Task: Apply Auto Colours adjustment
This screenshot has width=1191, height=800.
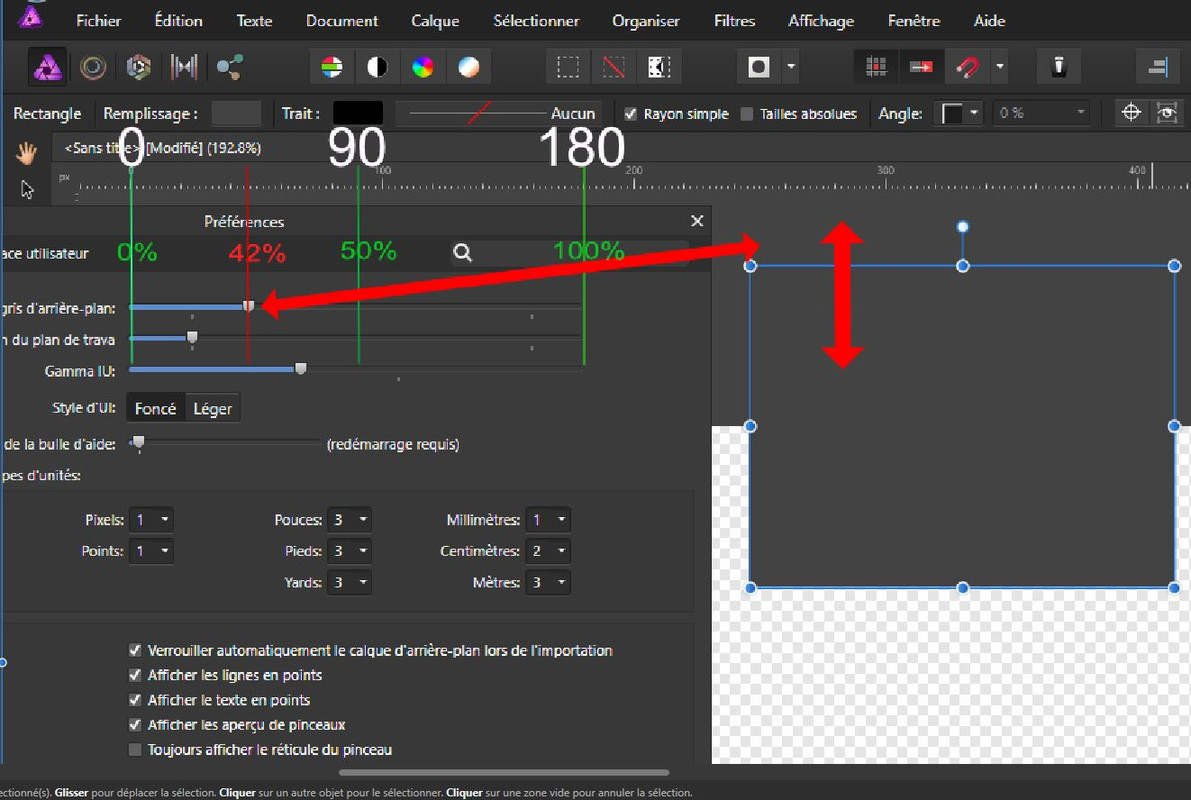Action: tap(423, 68)
